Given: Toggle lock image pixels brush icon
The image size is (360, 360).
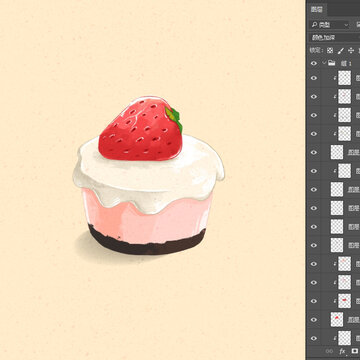Looking at the screenshot, I should 341,51.
